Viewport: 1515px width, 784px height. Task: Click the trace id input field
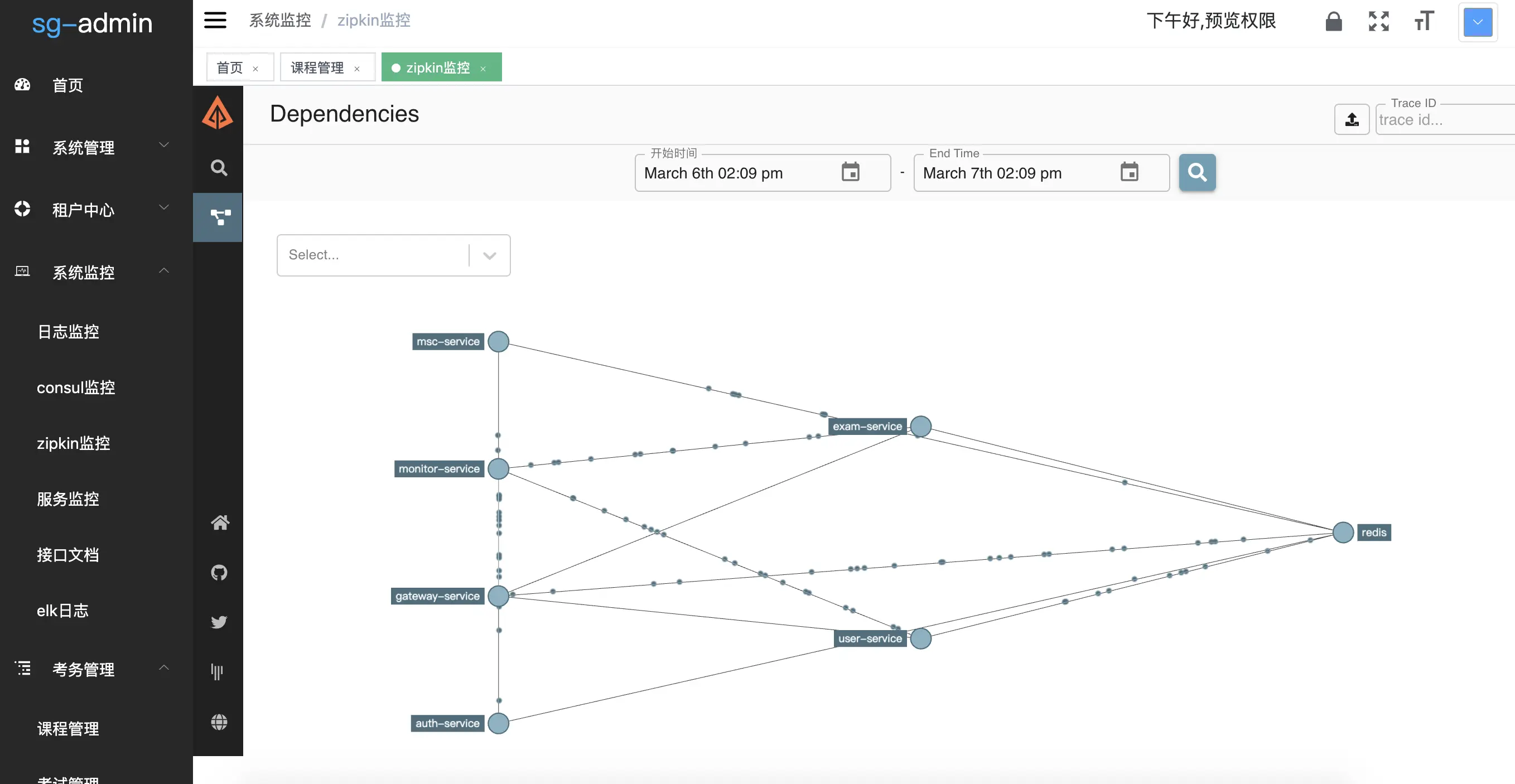[x=1444, y=120]
